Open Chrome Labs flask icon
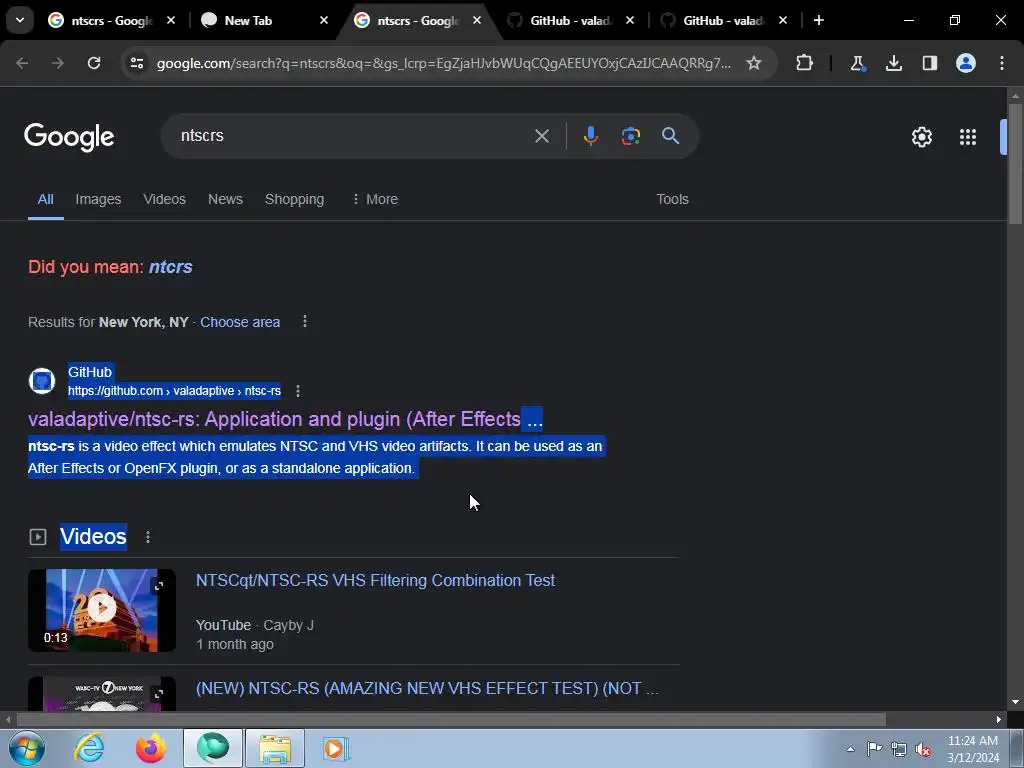 [857, 63]
